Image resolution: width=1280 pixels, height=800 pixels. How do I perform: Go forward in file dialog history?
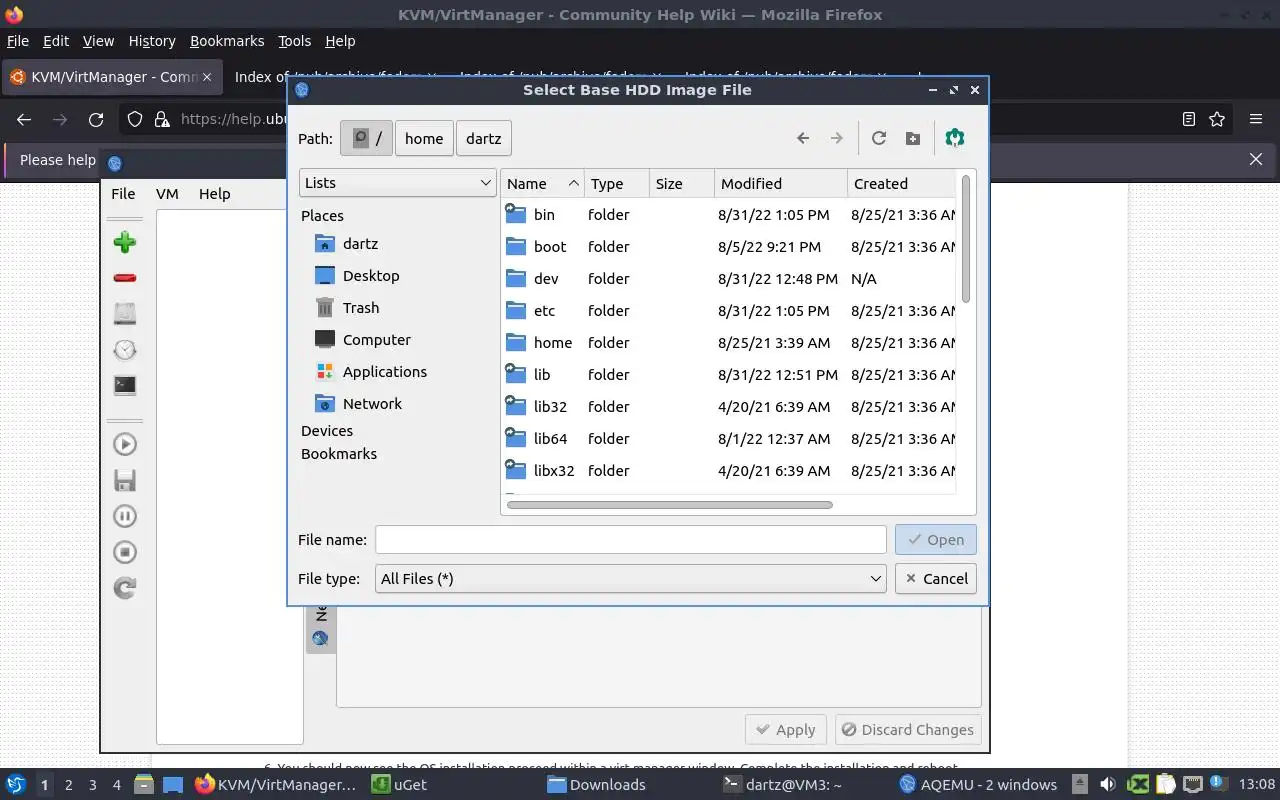click(x=837, y=138)
